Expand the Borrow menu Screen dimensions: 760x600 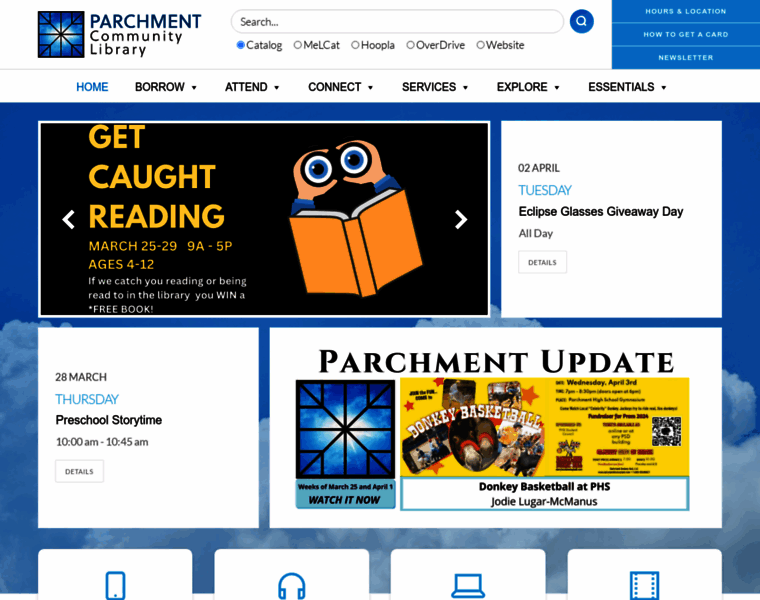pyautogui.click(x=166, y=87)
